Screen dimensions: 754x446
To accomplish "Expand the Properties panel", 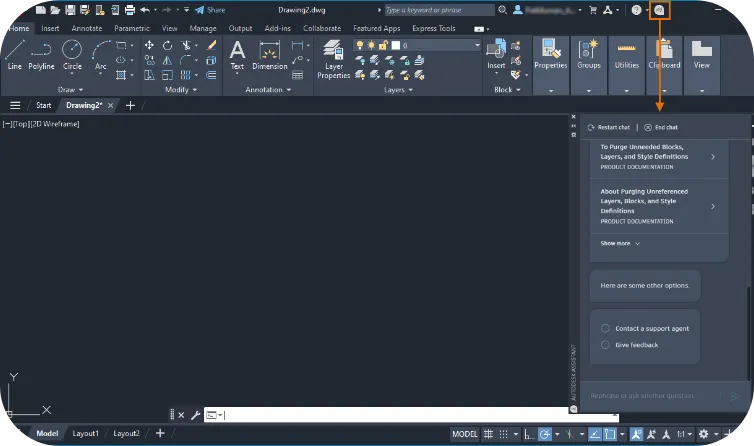I will (551, 90).
